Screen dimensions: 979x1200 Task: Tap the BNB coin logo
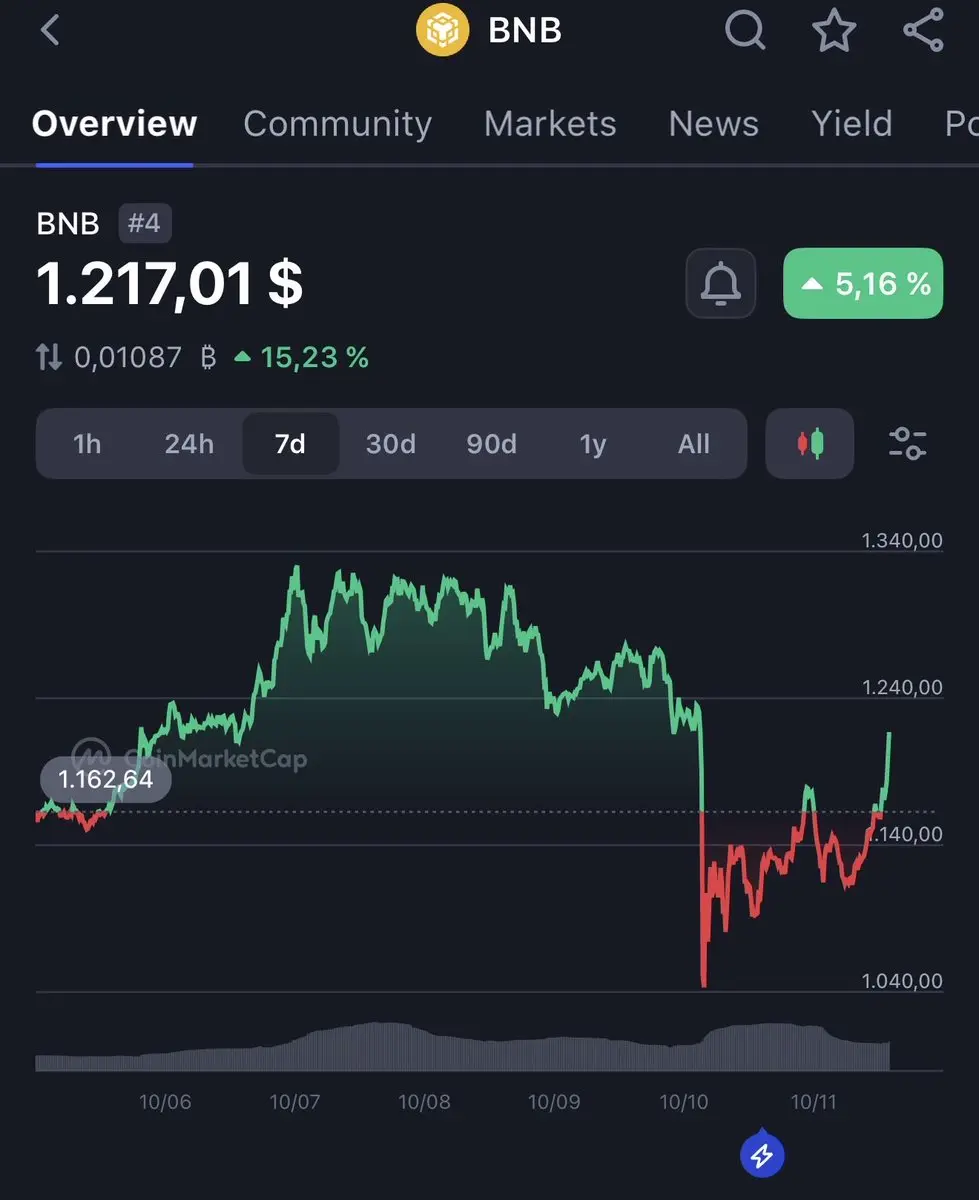[x=443, y=30]
